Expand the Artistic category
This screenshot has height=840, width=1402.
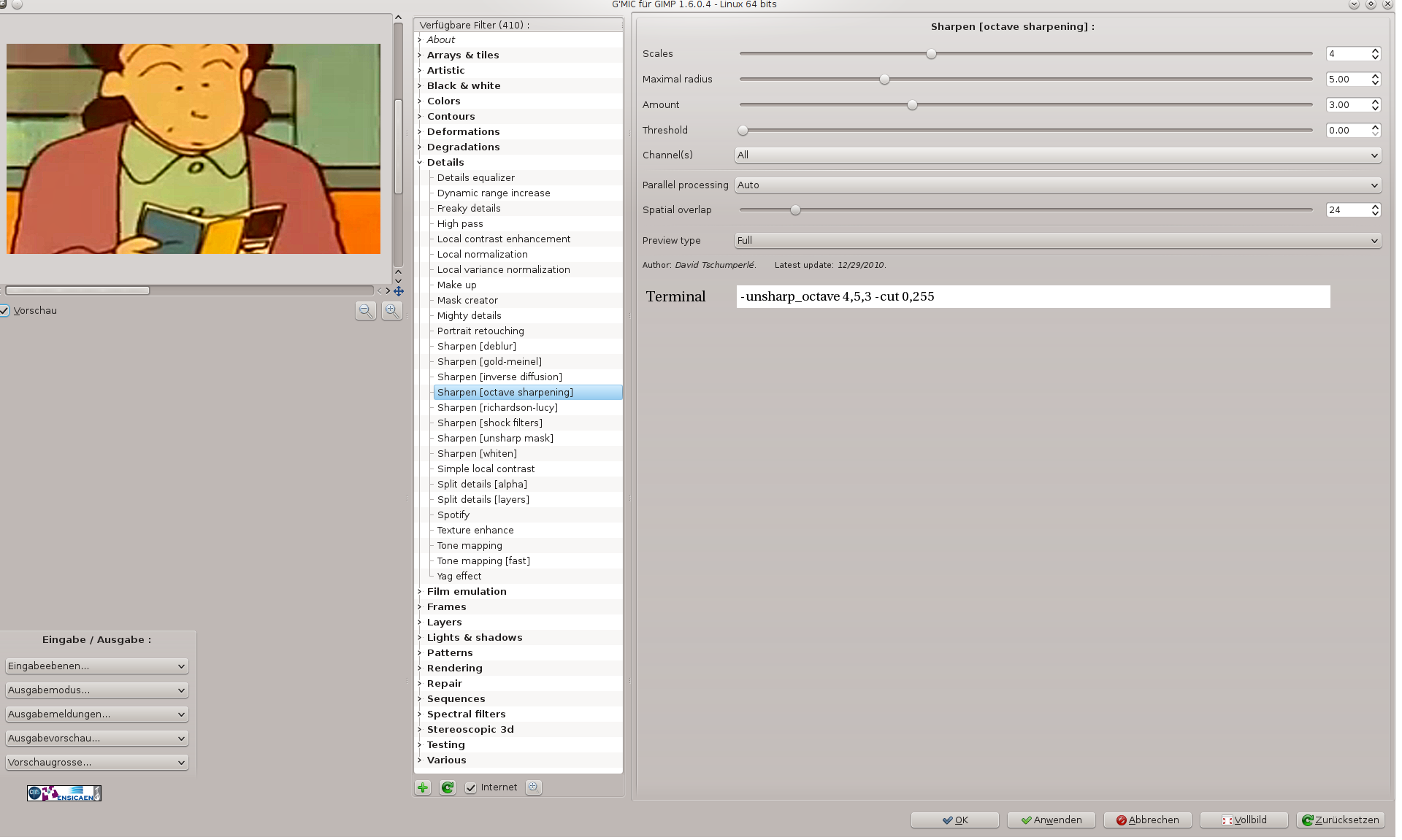pyautogui.click(x=420, y=71)
